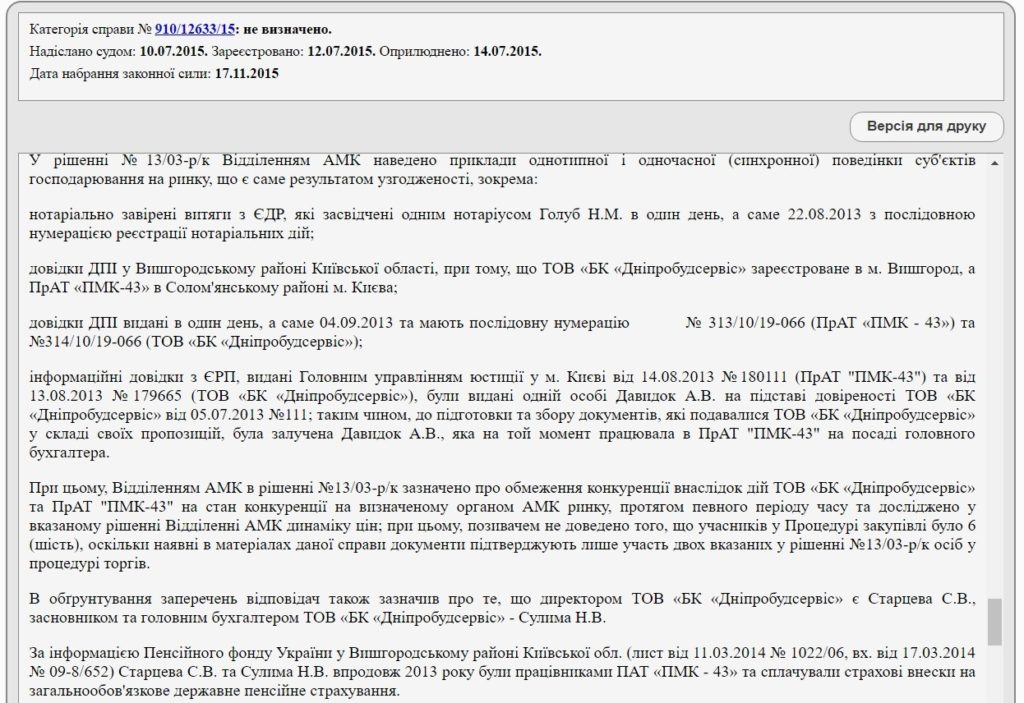
Task: Click the 'Категорія справи №' label
Action: tap(91, 30)
